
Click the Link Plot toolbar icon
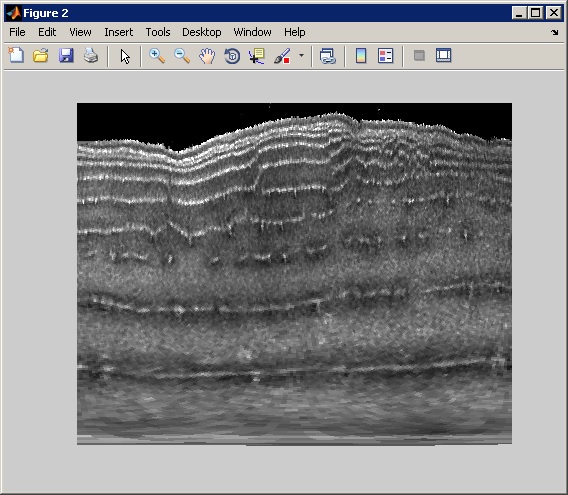pyautogui.click(x=328, y=56)
